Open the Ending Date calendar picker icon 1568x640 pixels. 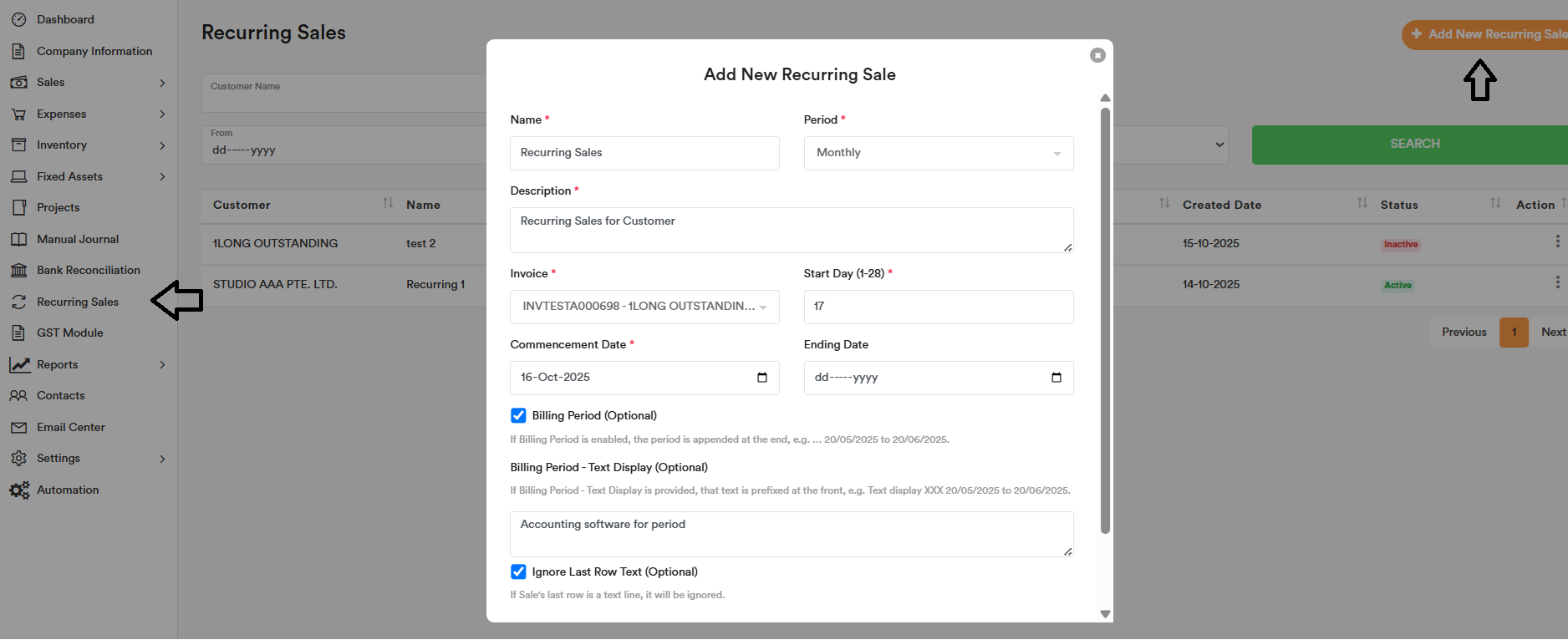(1056, 378)
